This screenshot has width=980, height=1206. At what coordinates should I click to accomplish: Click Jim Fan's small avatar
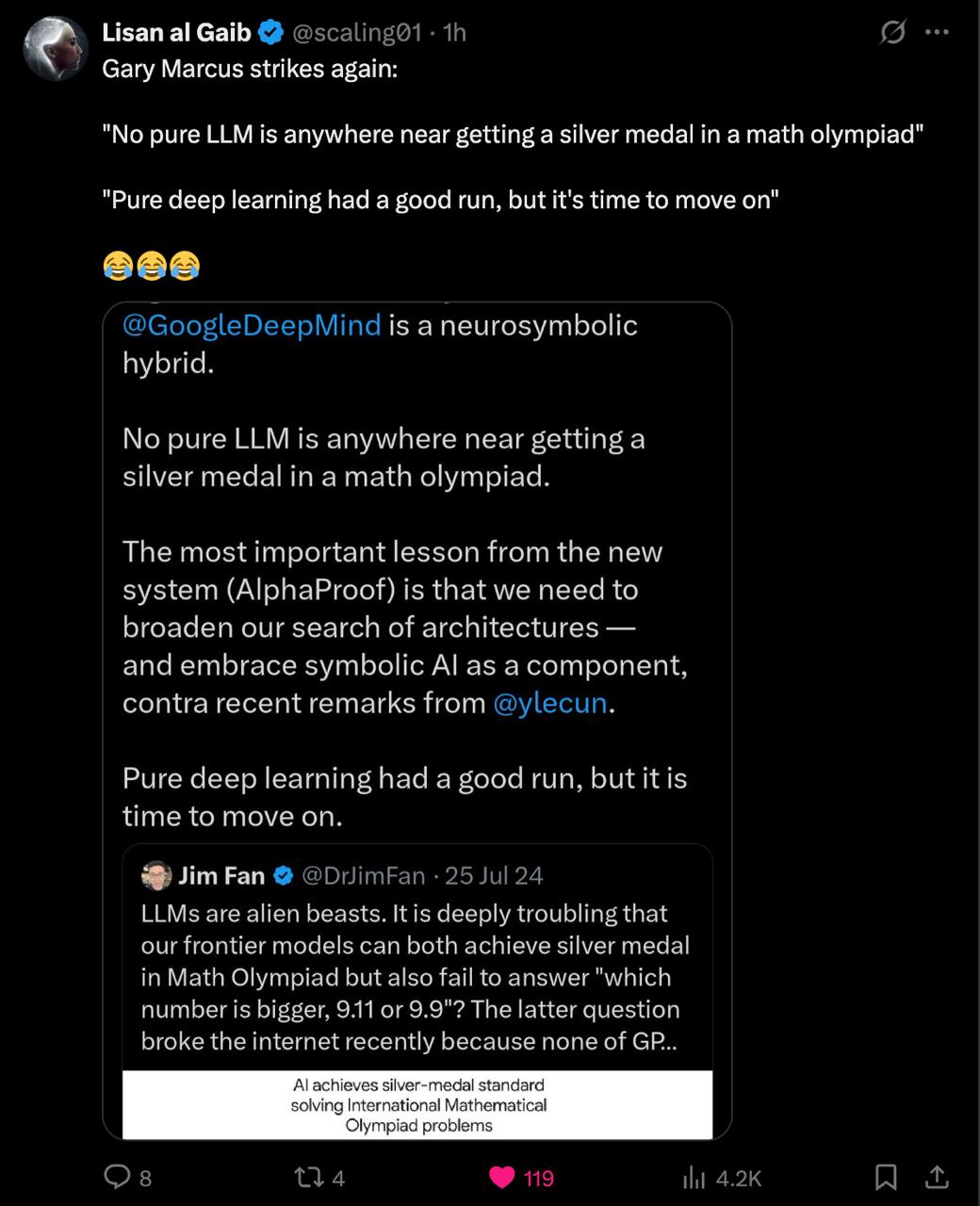click(156, 875)
